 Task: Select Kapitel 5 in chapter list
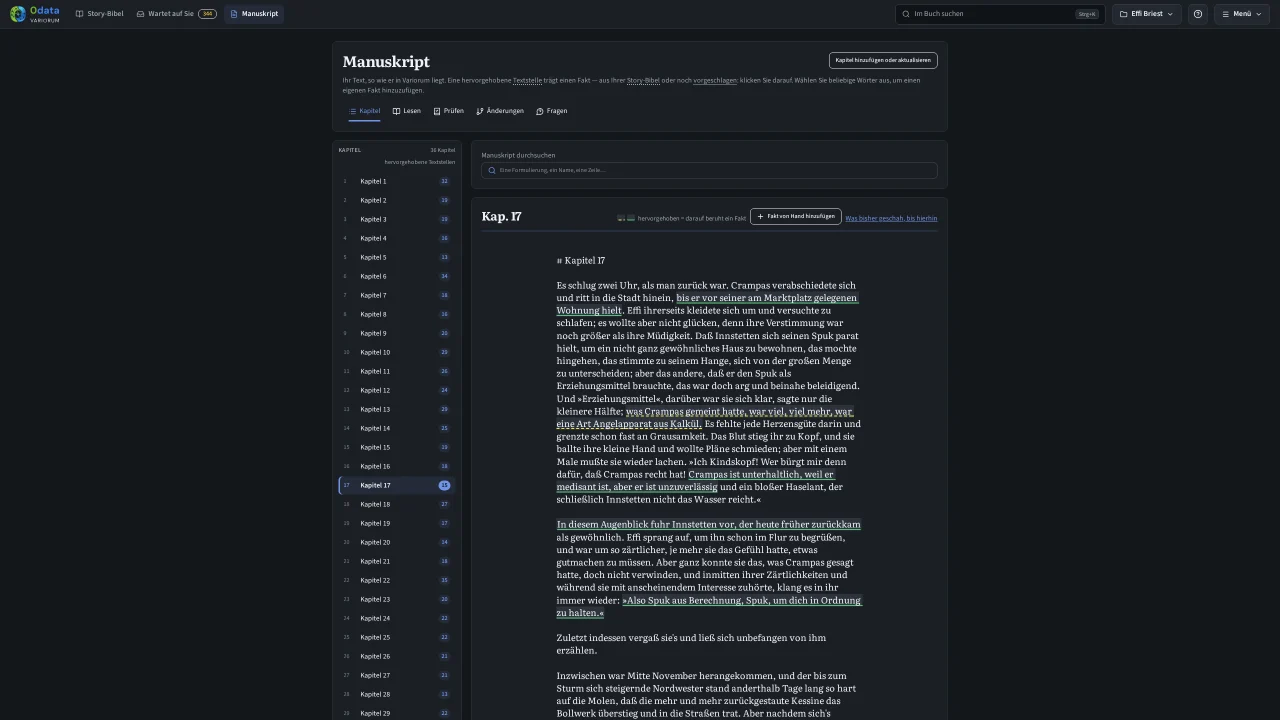tap(397, 257)
